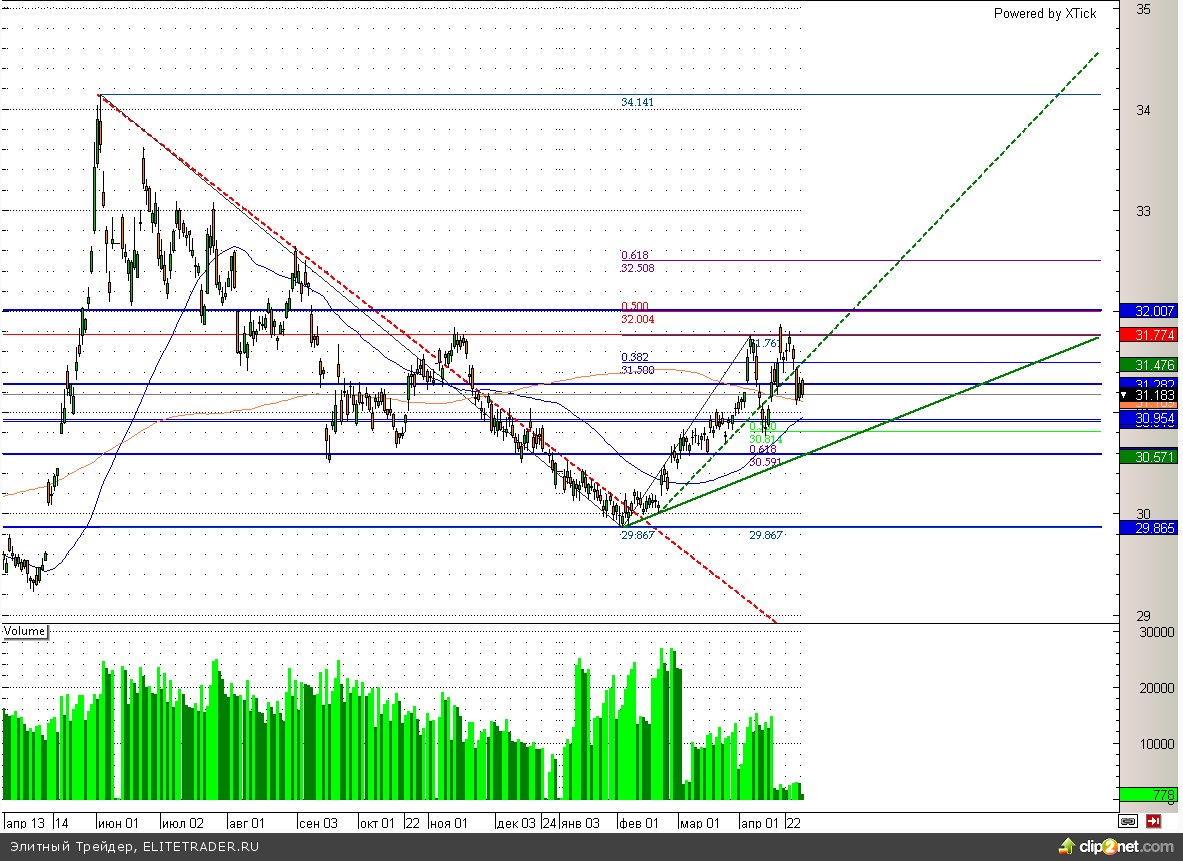Select the blue 32.007 price level tag
Viewport: 1183px width, 861px height.
click(1148, 311)
